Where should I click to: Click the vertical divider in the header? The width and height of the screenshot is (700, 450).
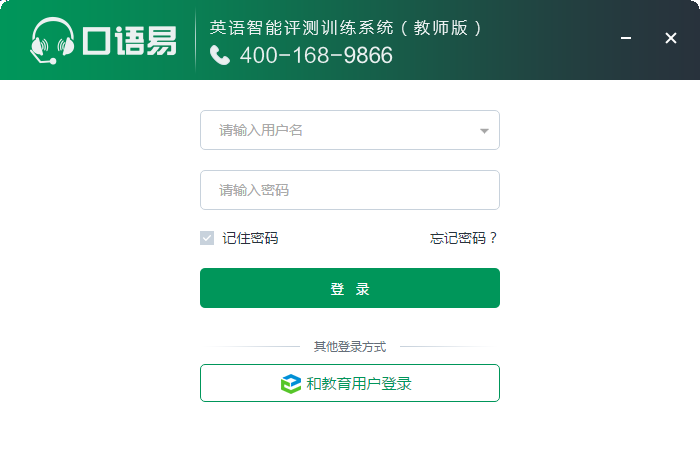coord(195,40)
